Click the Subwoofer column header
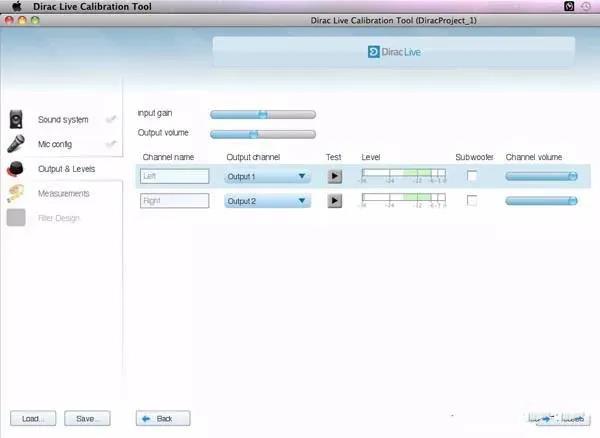 (474, 157)
